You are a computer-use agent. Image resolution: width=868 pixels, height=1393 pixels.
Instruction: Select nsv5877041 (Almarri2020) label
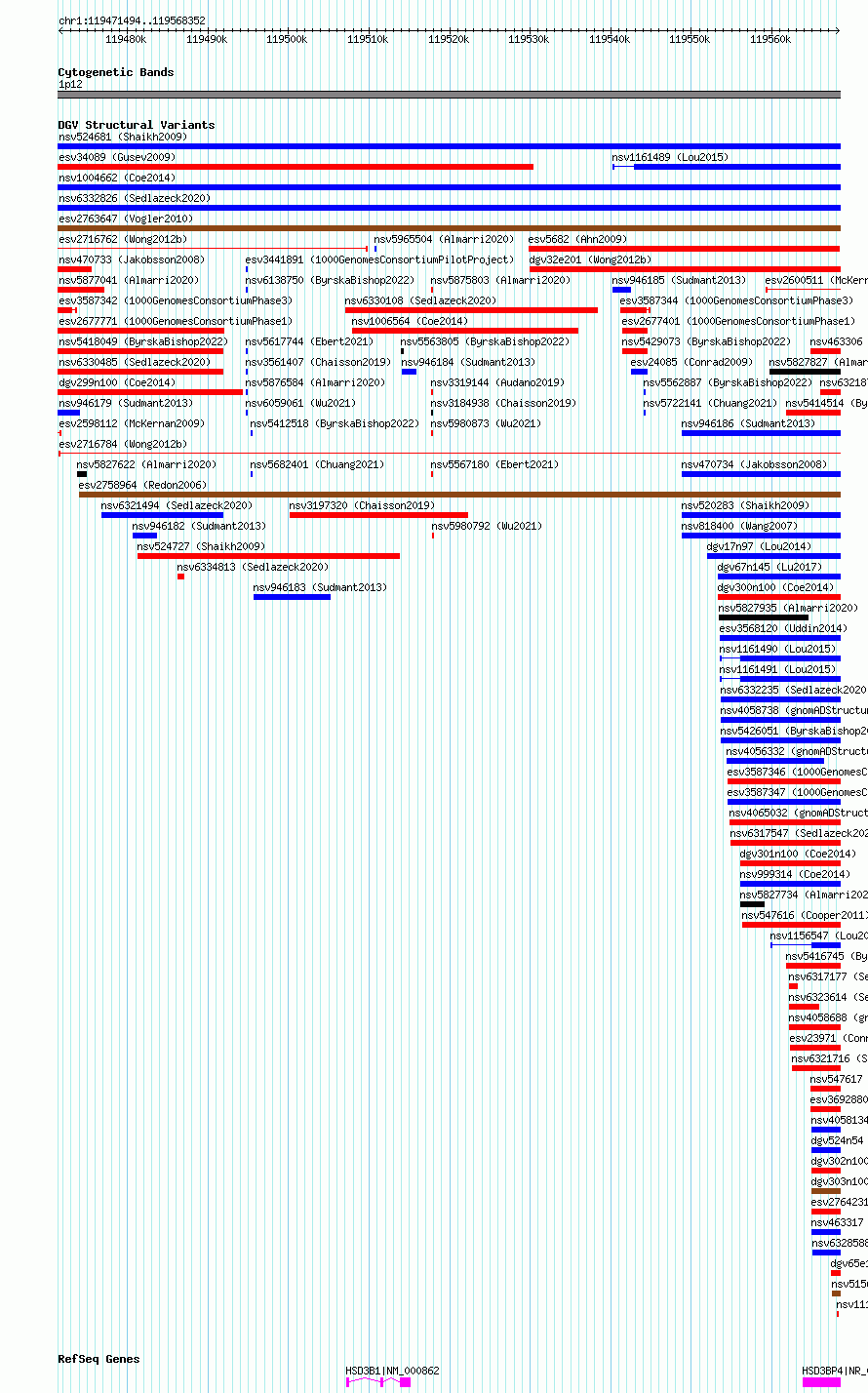[x=129, y=280]
